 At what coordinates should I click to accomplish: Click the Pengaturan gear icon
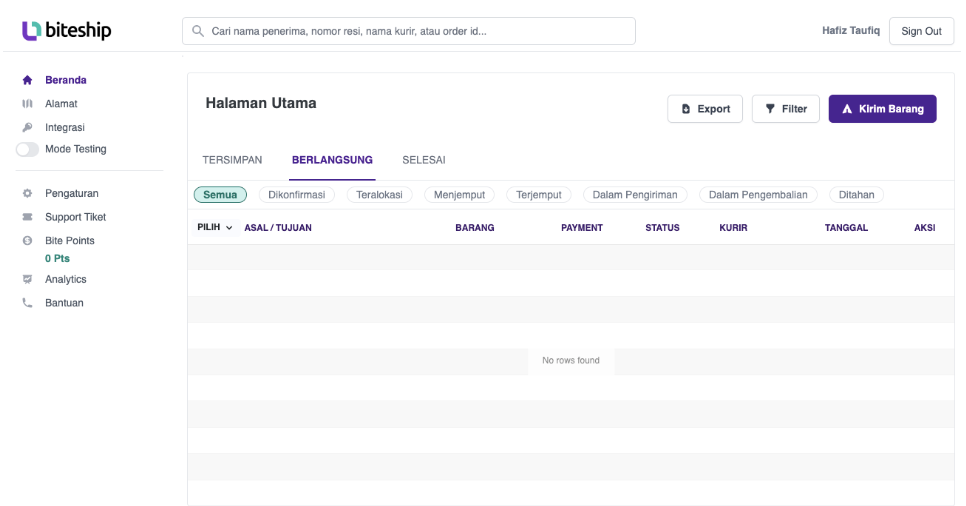(x=27, y=194)
